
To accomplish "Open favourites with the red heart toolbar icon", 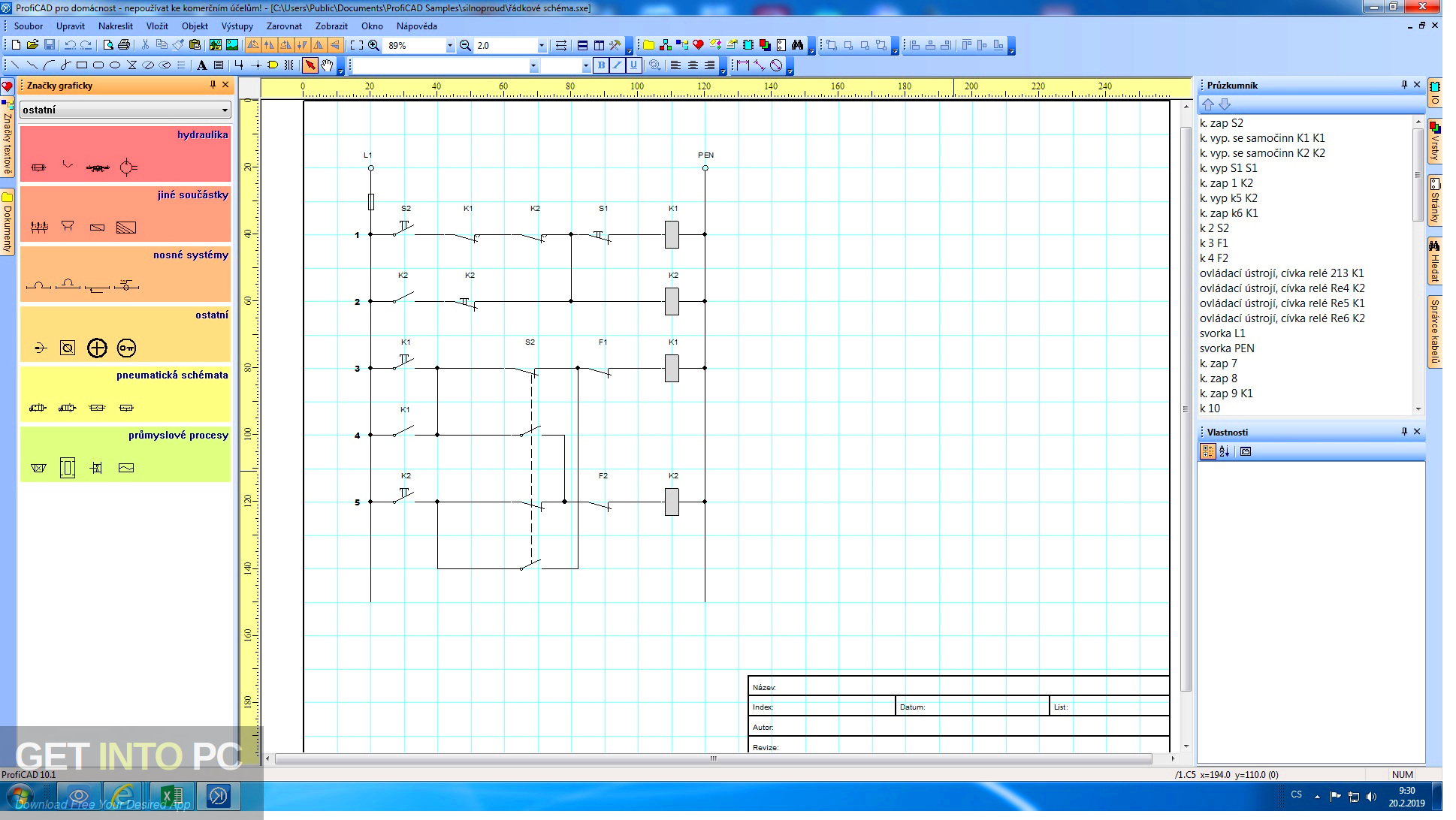I will [699, 45].
